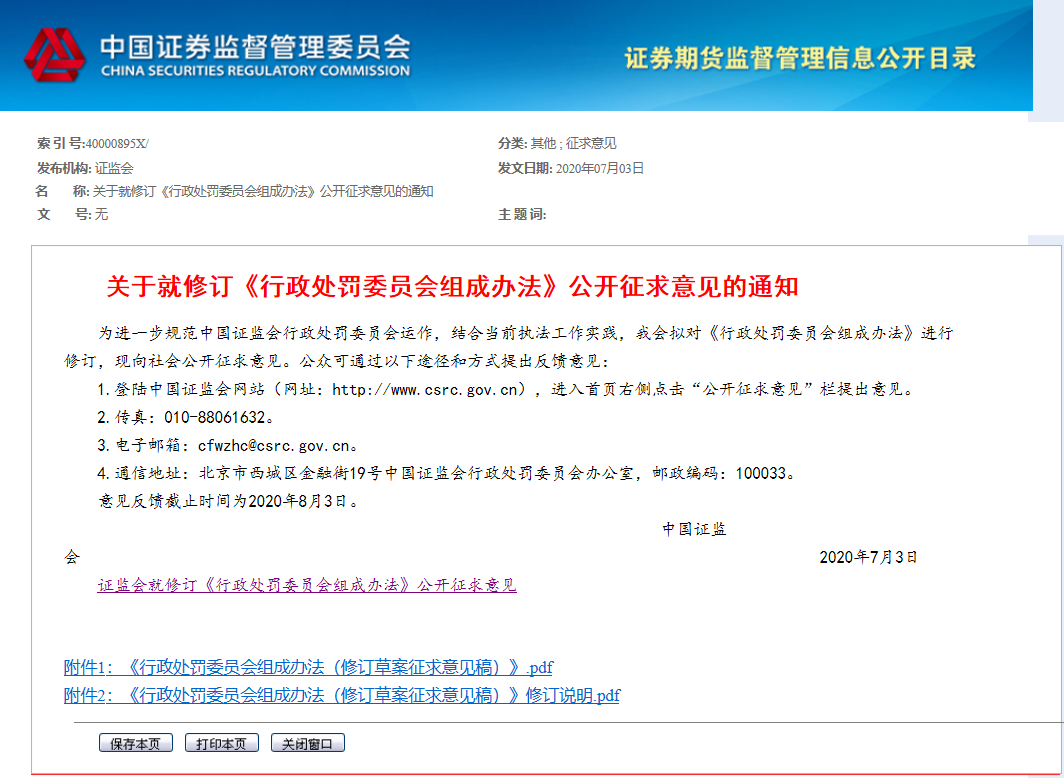This screenshot has height=778, width=1064.
Task: Click the 主题词 label
Action: click(522, 215)
